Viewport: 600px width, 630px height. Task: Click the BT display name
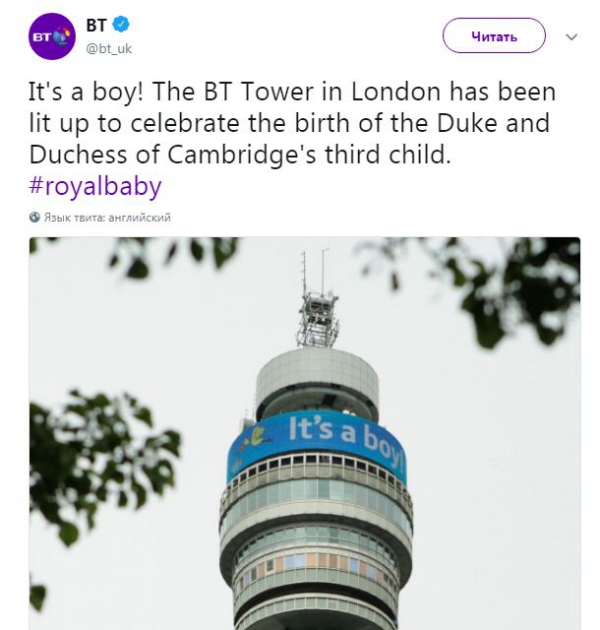96,24
